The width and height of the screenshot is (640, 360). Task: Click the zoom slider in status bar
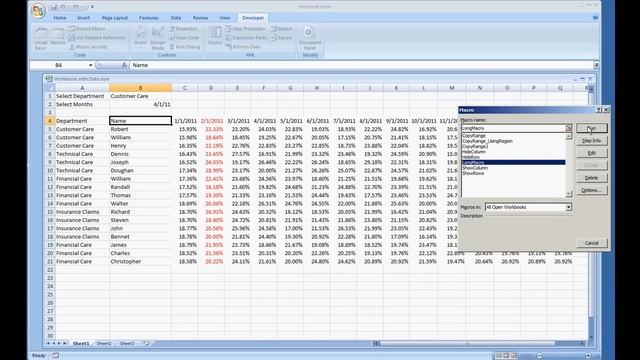(x=563, y=356)
